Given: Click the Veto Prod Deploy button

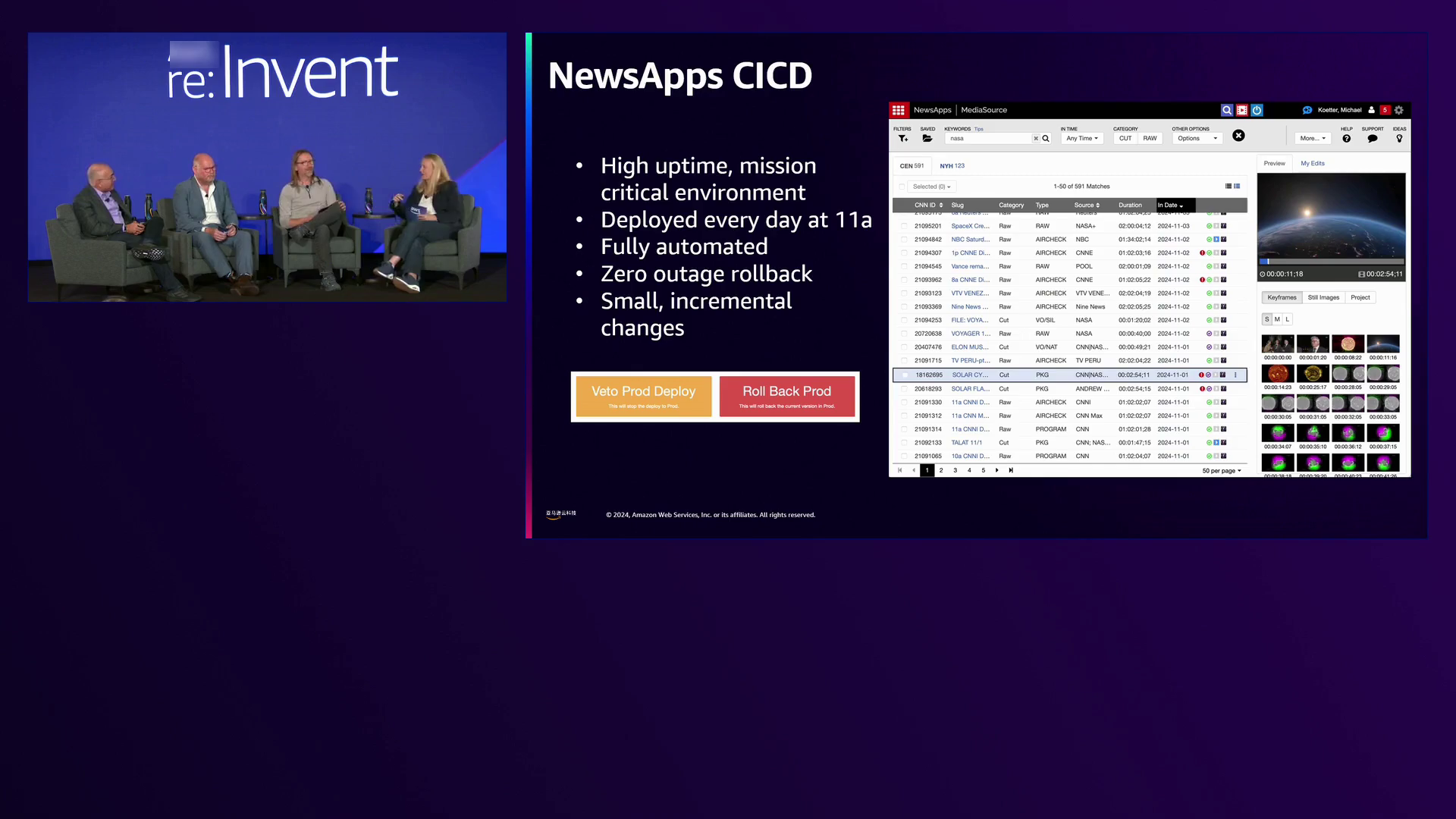Looking at the screenshot, I should coord(643,396).
